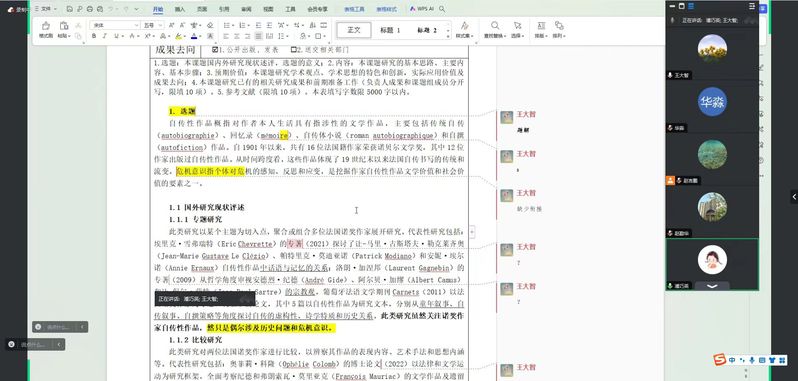Open the font size dropdown 五号
Viewport: 798px width, 381px height.
point(153,25)
